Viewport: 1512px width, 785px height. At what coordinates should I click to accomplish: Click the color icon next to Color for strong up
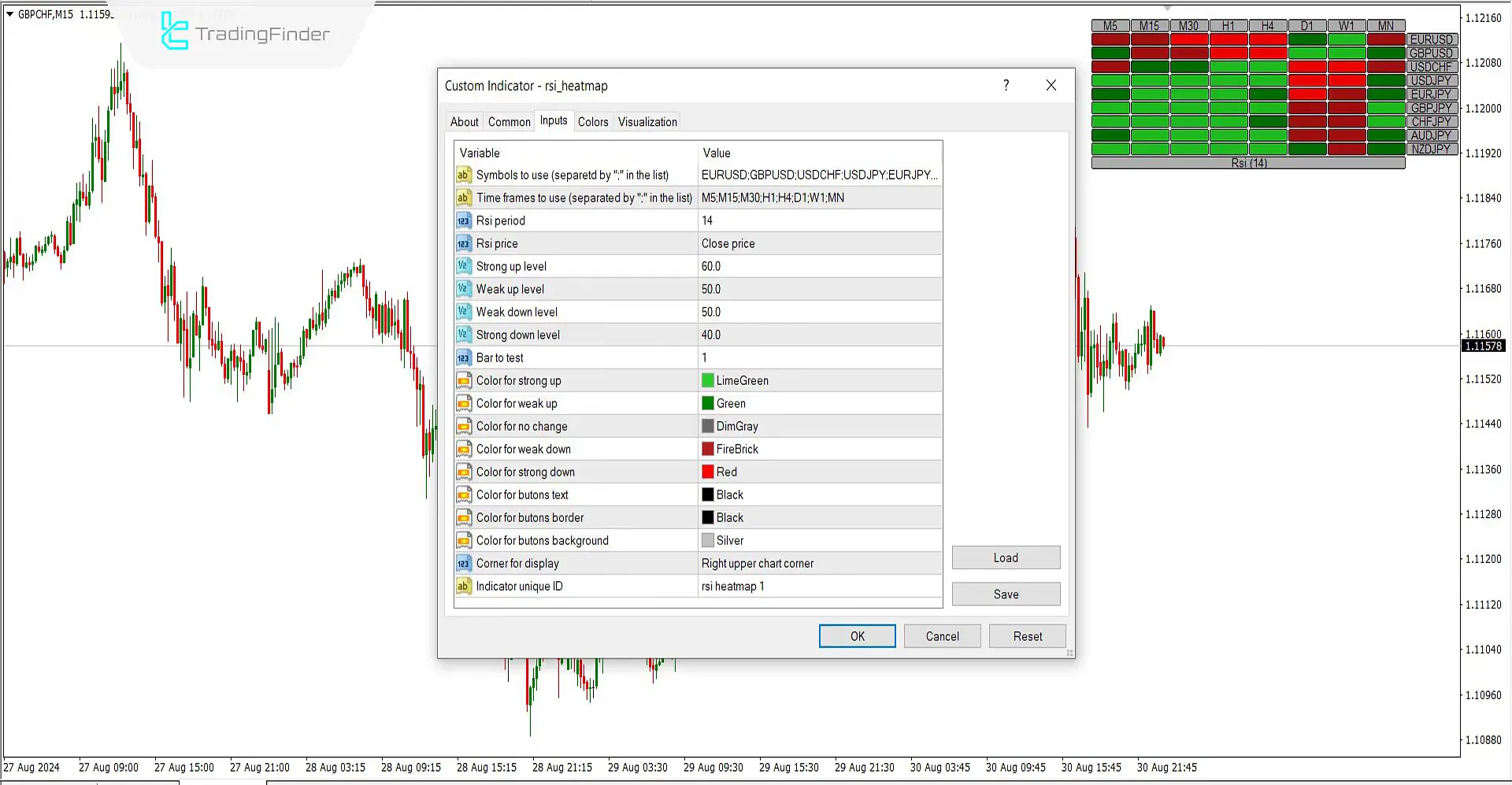[463, 380]
